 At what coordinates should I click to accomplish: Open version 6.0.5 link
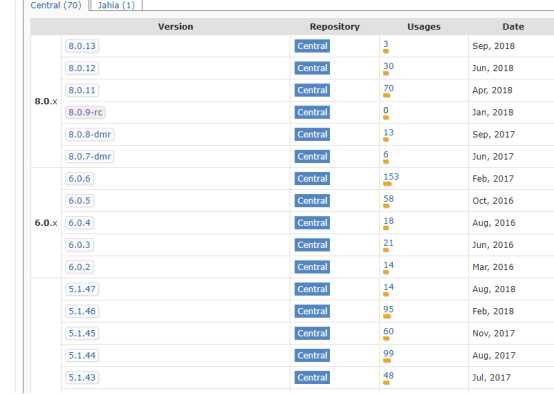(x=79, y=201)
